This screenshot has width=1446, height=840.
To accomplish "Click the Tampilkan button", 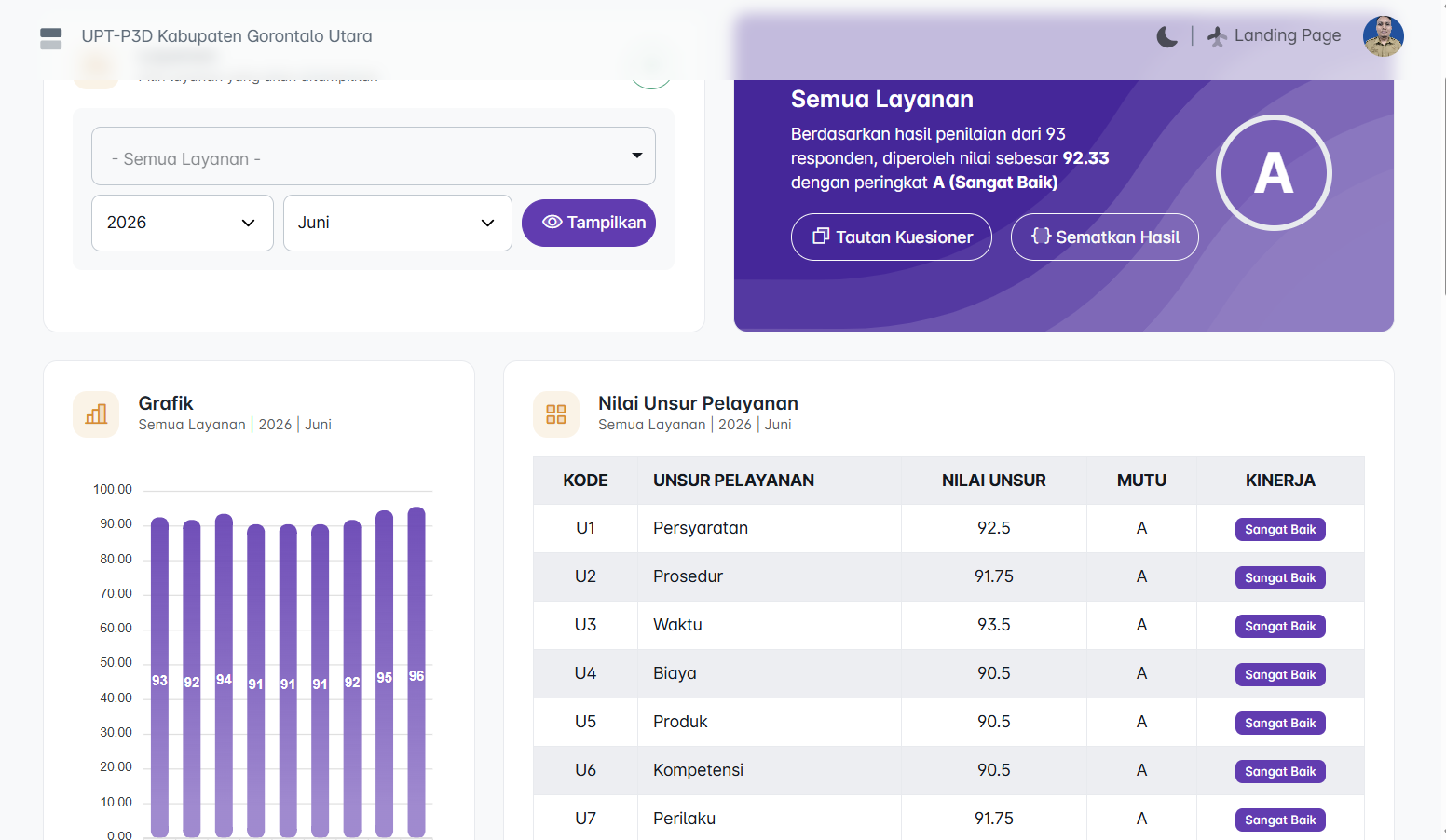I will tap(589, 223).
